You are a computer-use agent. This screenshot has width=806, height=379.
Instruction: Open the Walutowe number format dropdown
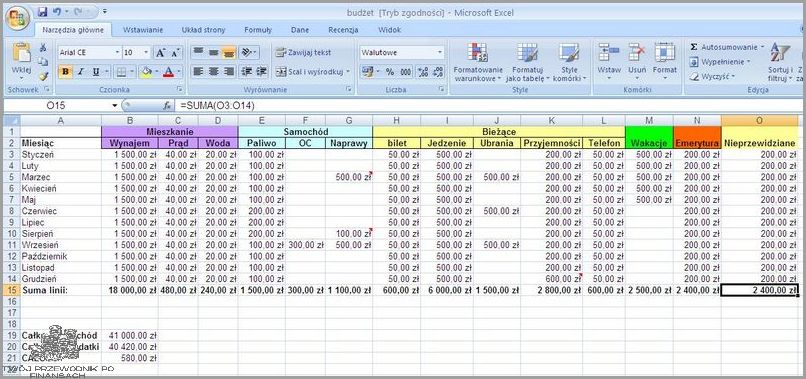440,52
